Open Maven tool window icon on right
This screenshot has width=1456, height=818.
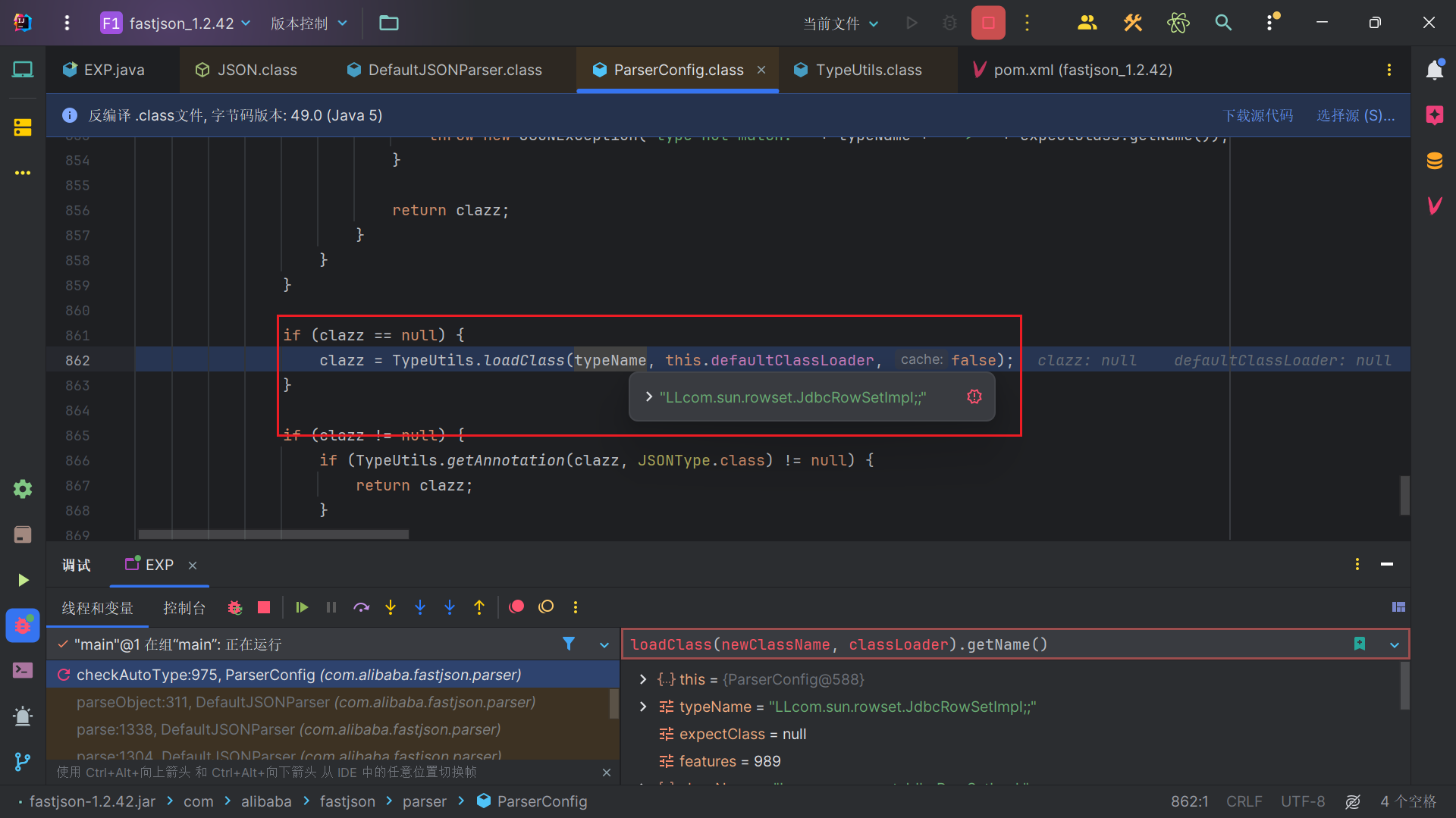(x=1435, y=205)
